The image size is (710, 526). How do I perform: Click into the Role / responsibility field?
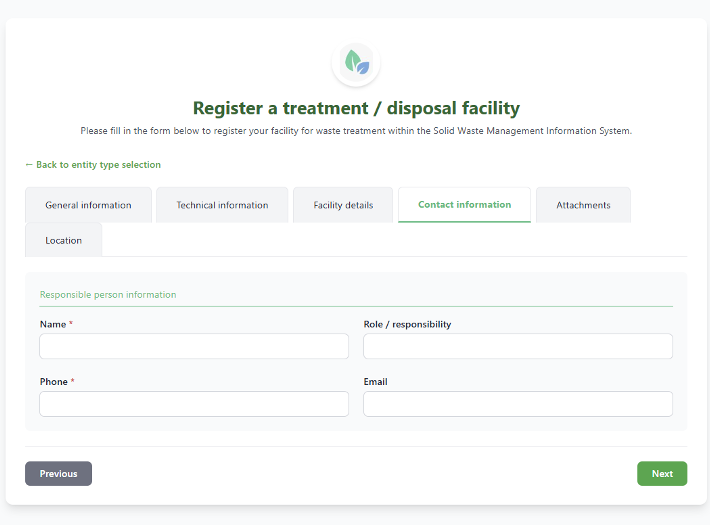tap(518, 346)
